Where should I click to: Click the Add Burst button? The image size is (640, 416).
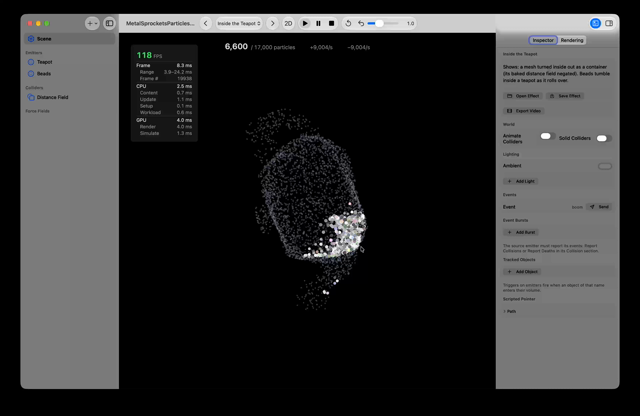click(x=521, y=232)
